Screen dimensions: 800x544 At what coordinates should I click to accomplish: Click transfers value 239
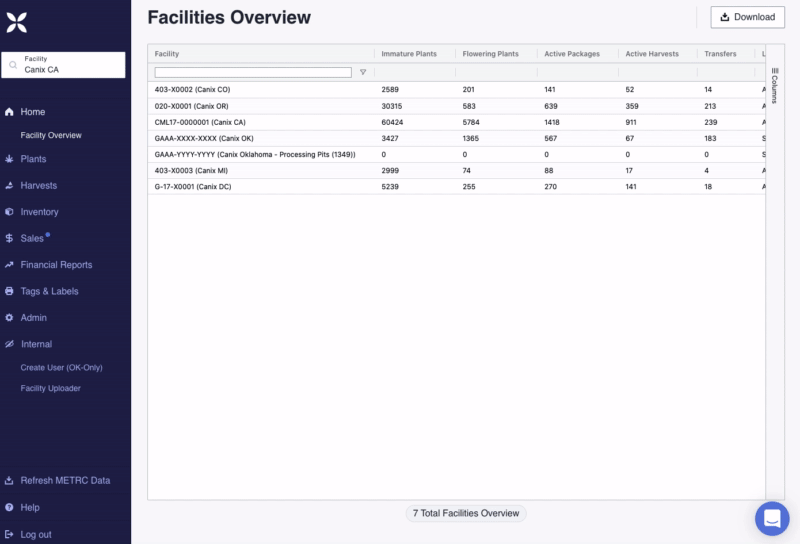711,122
